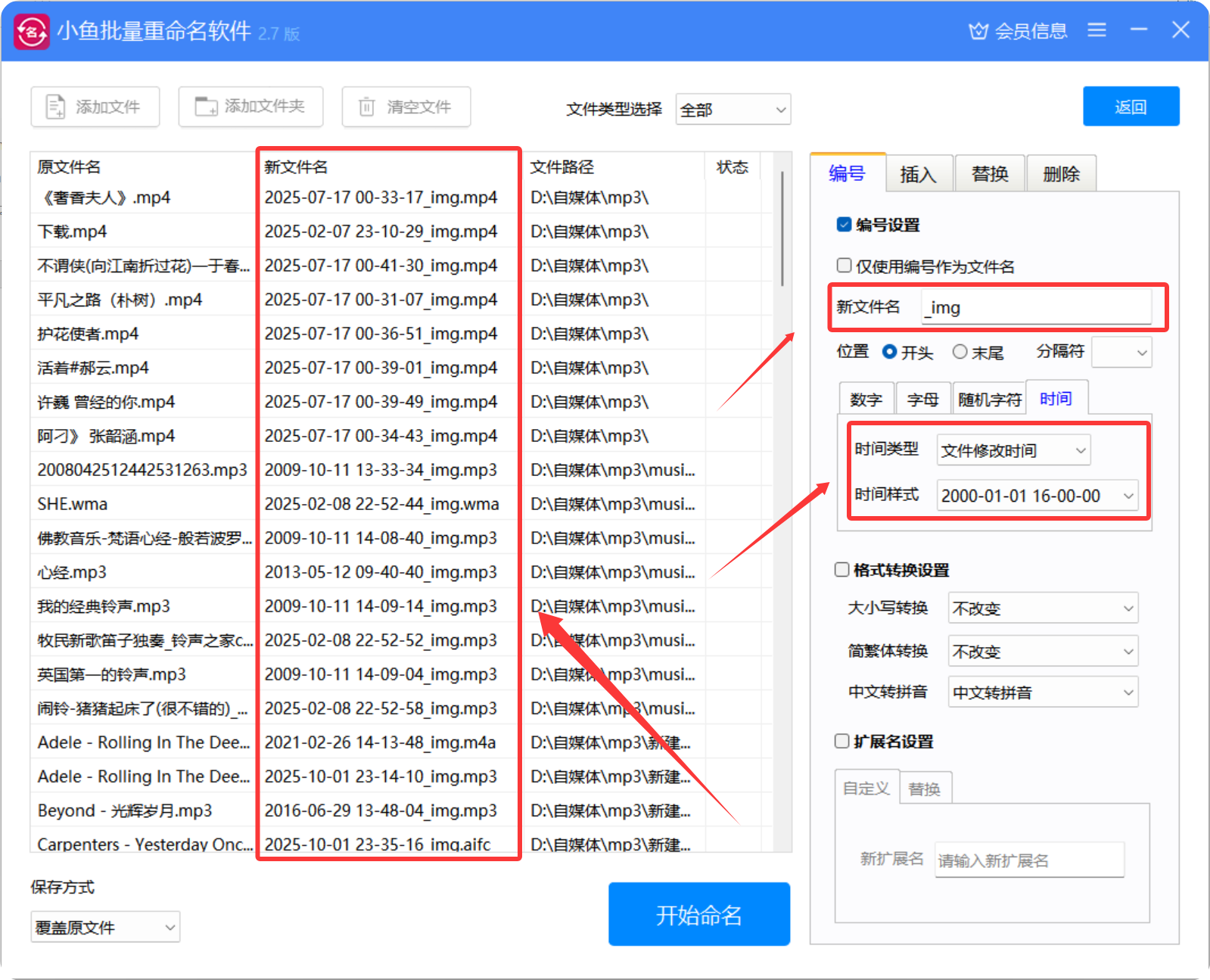Click the 添加文件 document icon button
This screenshot has width=1210, height=980.
tap(95, 107)
